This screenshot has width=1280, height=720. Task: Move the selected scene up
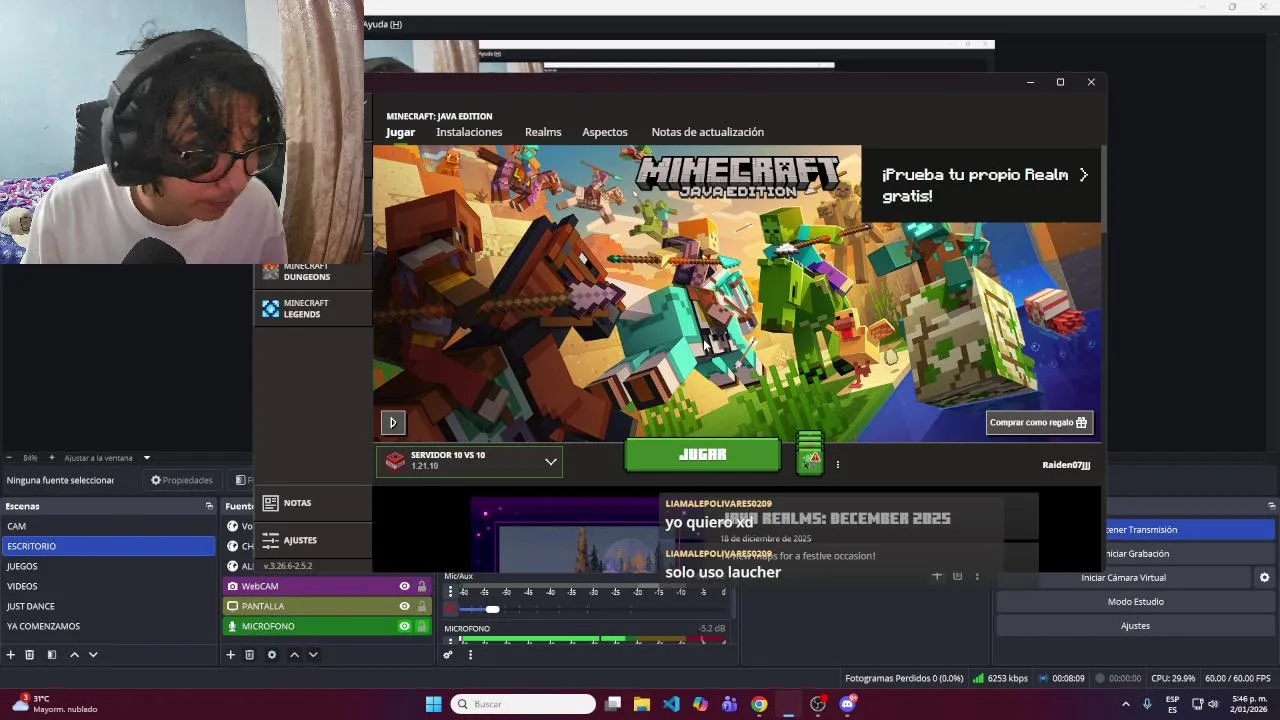[x=74, y=655]
